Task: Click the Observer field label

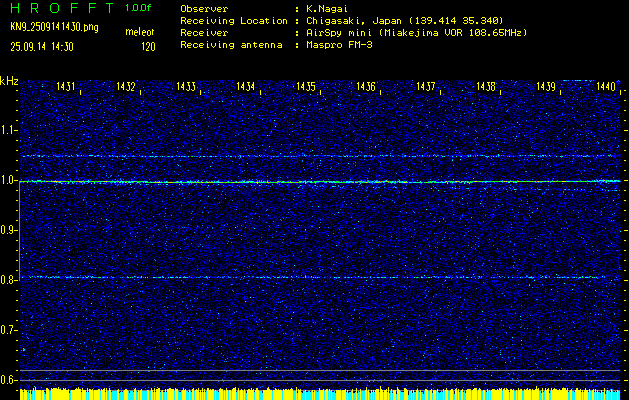Action: pyautogui.click(x=204, y=8)
